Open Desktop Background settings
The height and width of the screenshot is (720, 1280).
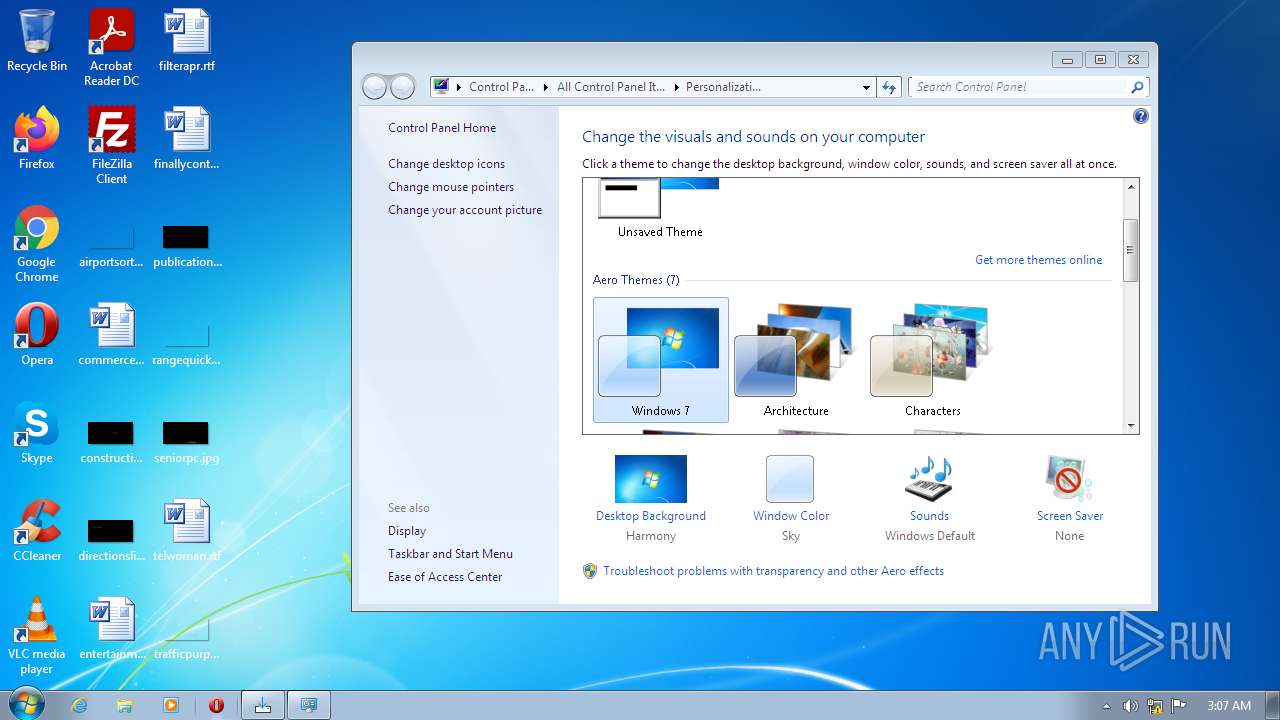click(651, 498)
